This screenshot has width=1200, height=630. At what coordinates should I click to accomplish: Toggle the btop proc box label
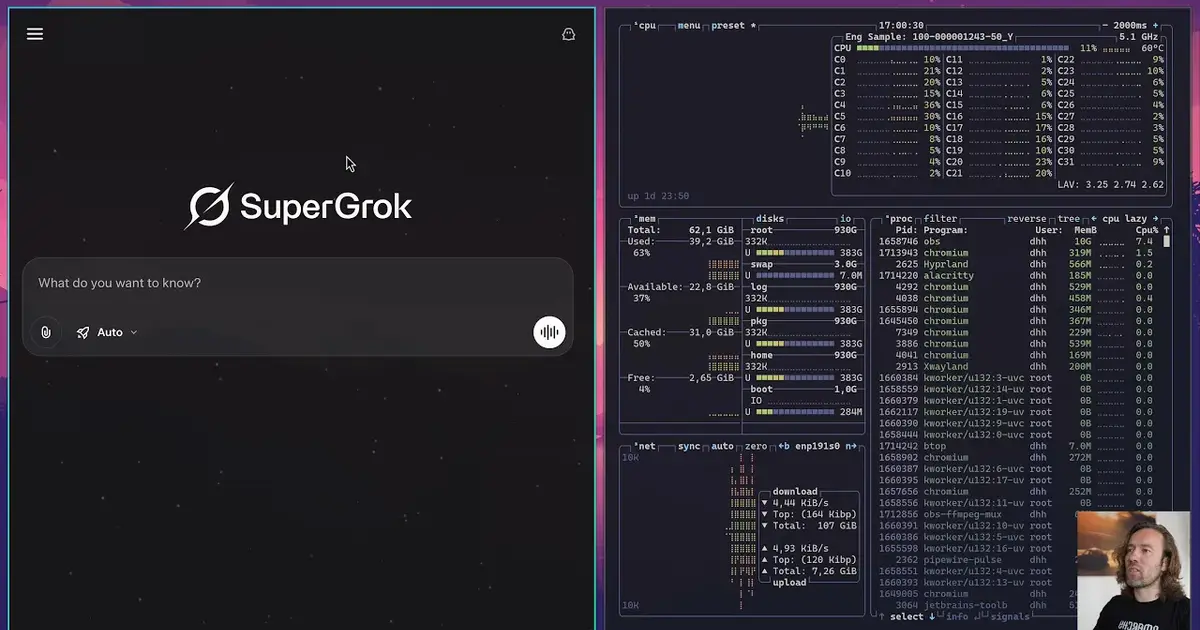tap(898, 218)
